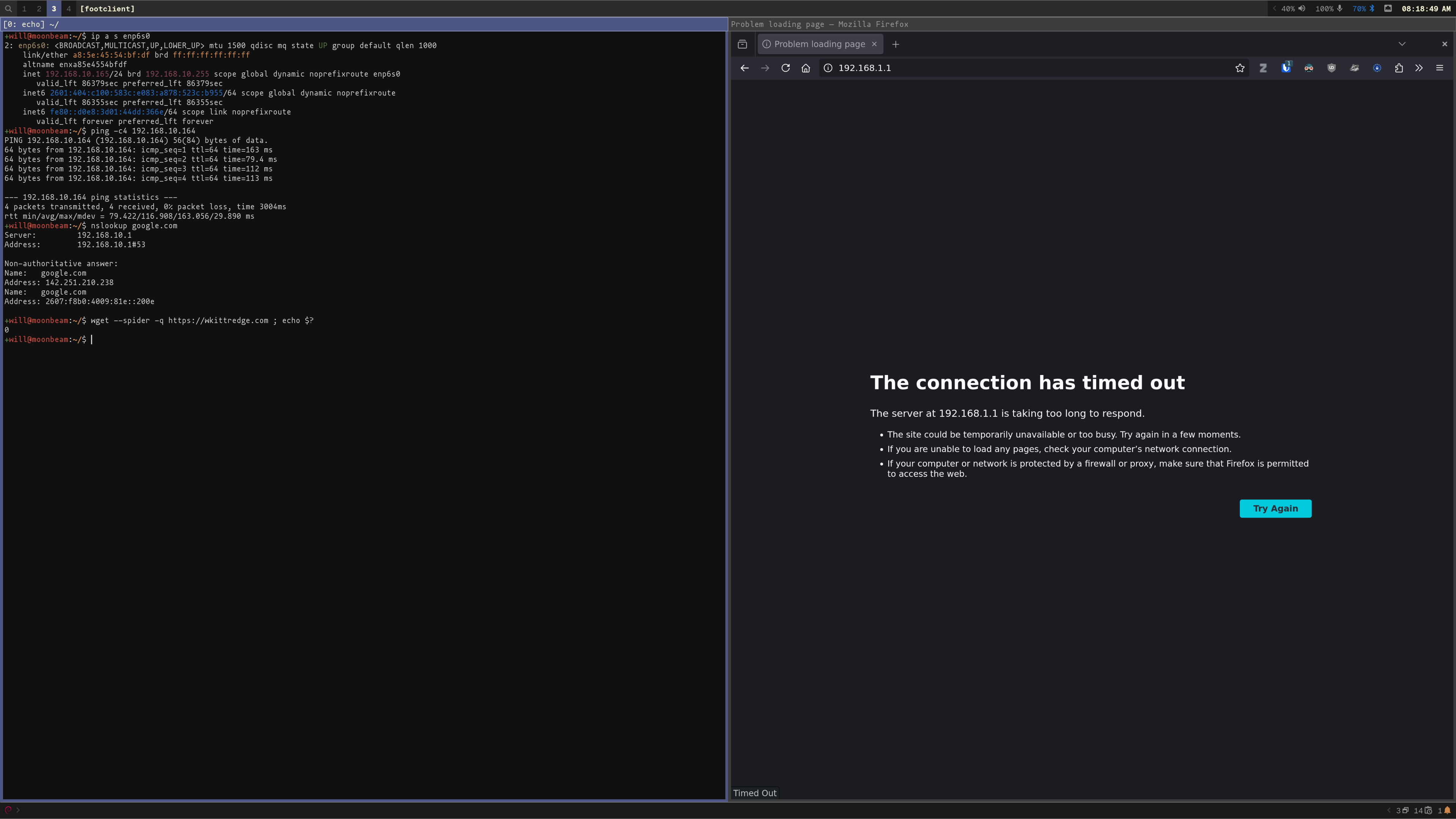Open the Firefox hamburger application menu

point(1439,68)
